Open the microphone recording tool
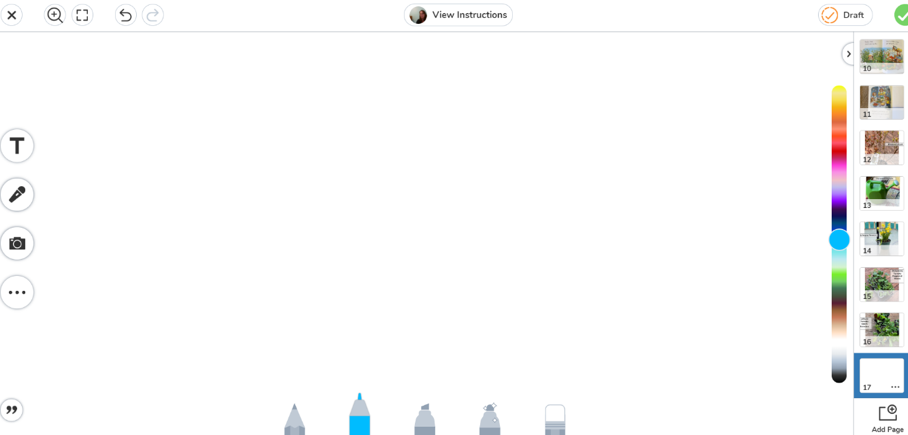The width and height of the screenshot is (908, 435). [x=17, y=195]
